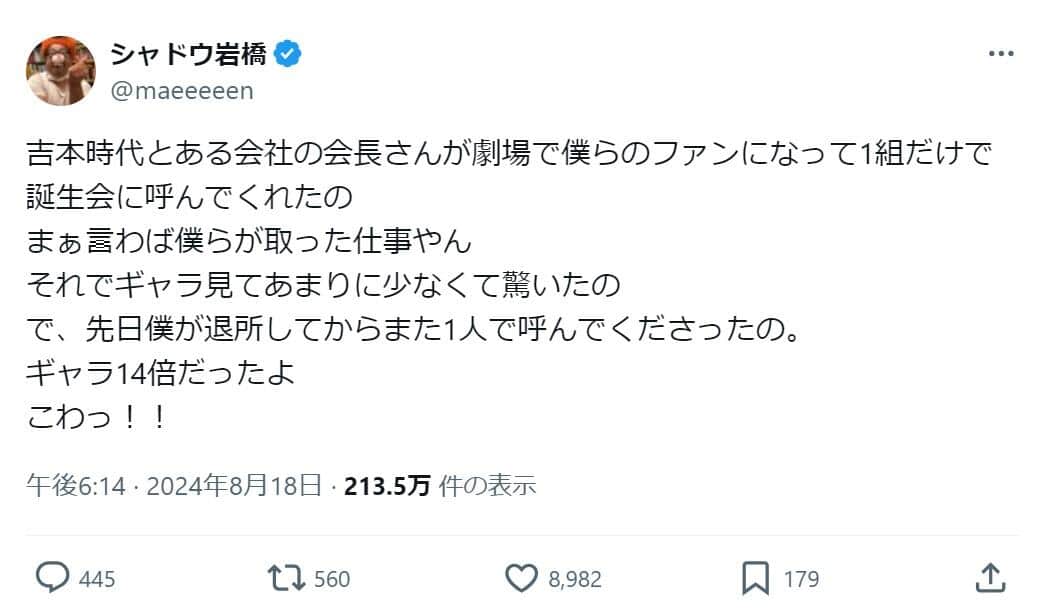This screenshot has height=610, width=1040.
Task: Click the first line of post text
Action: coord(509,155)
